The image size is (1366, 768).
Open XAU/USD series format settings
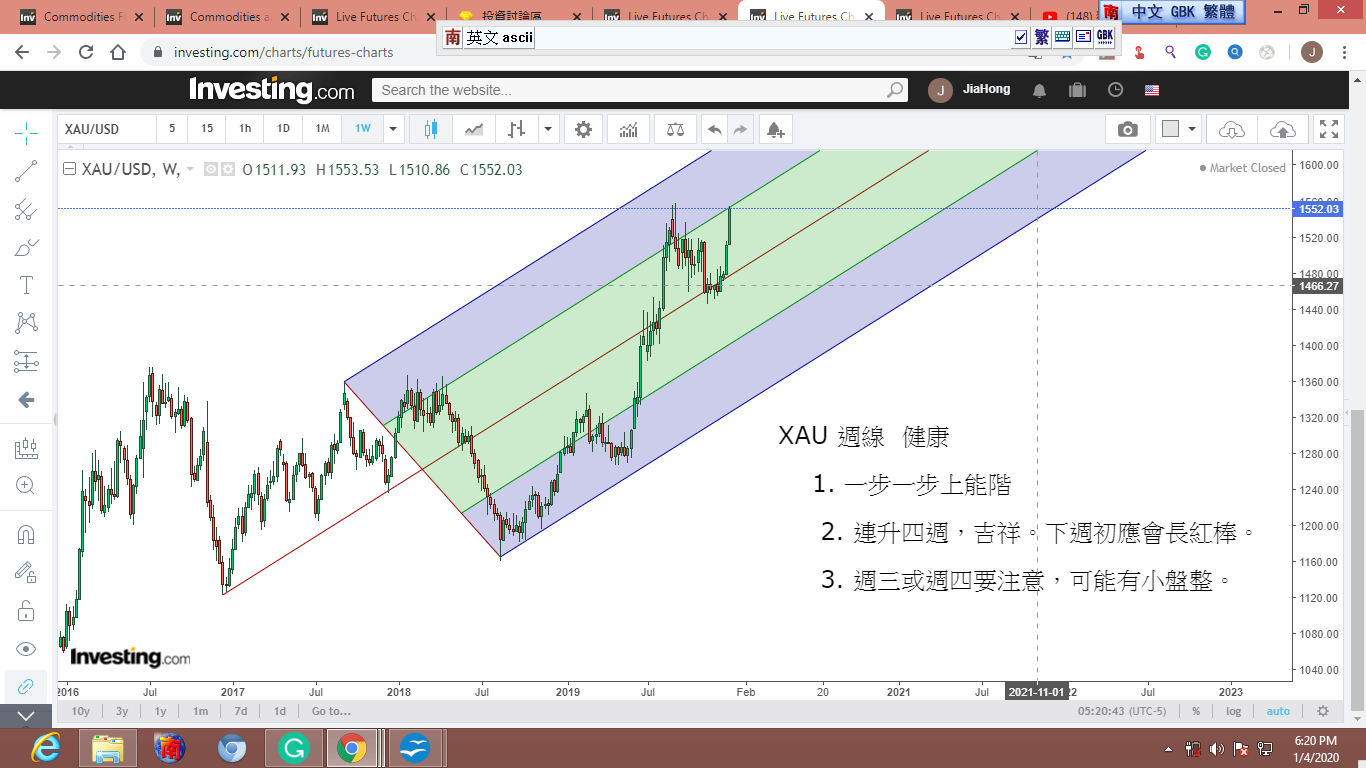click(227, 170)
